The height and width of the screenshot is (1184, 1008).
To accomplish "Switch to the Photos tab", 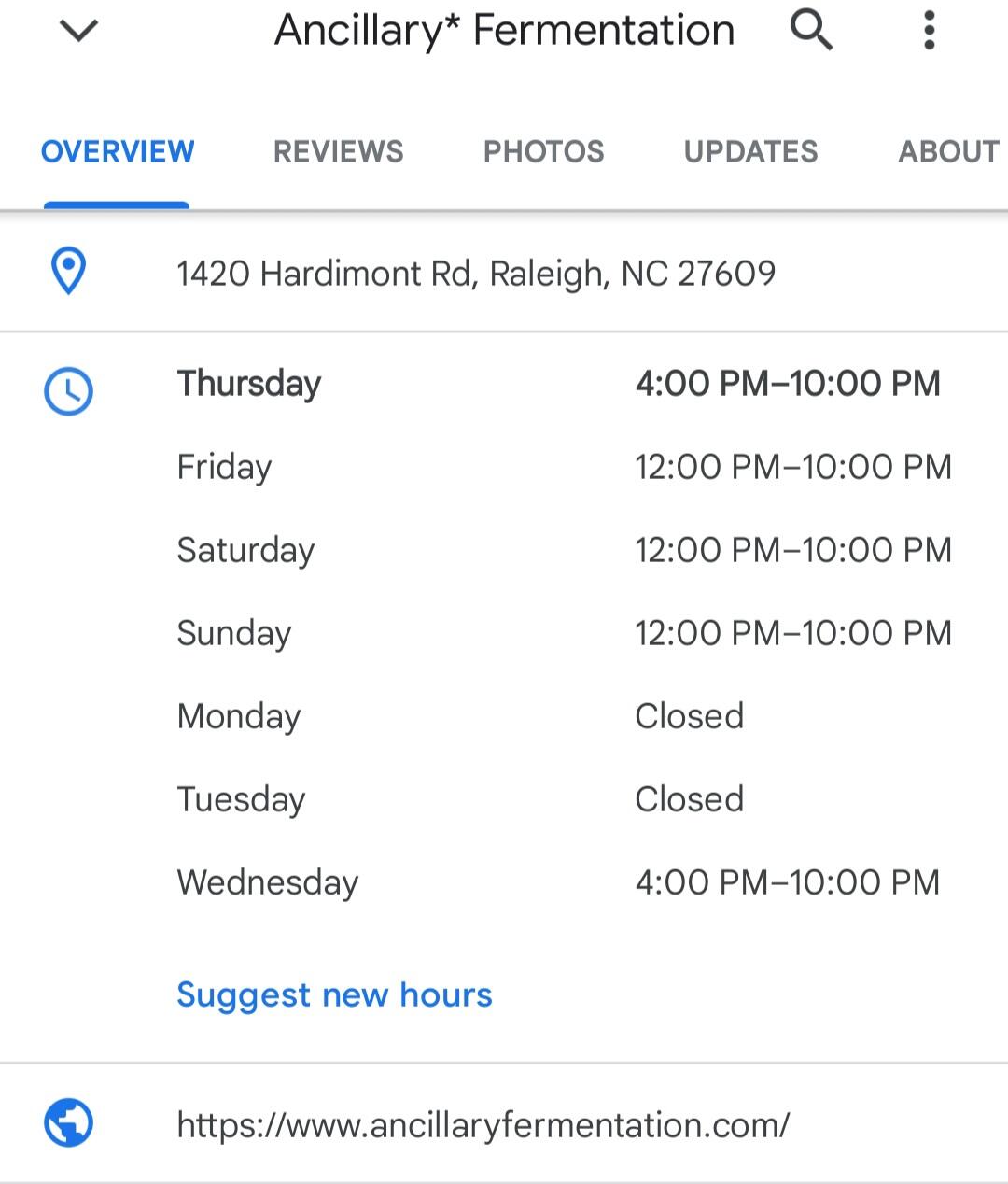I will click(x=543, y=151).
